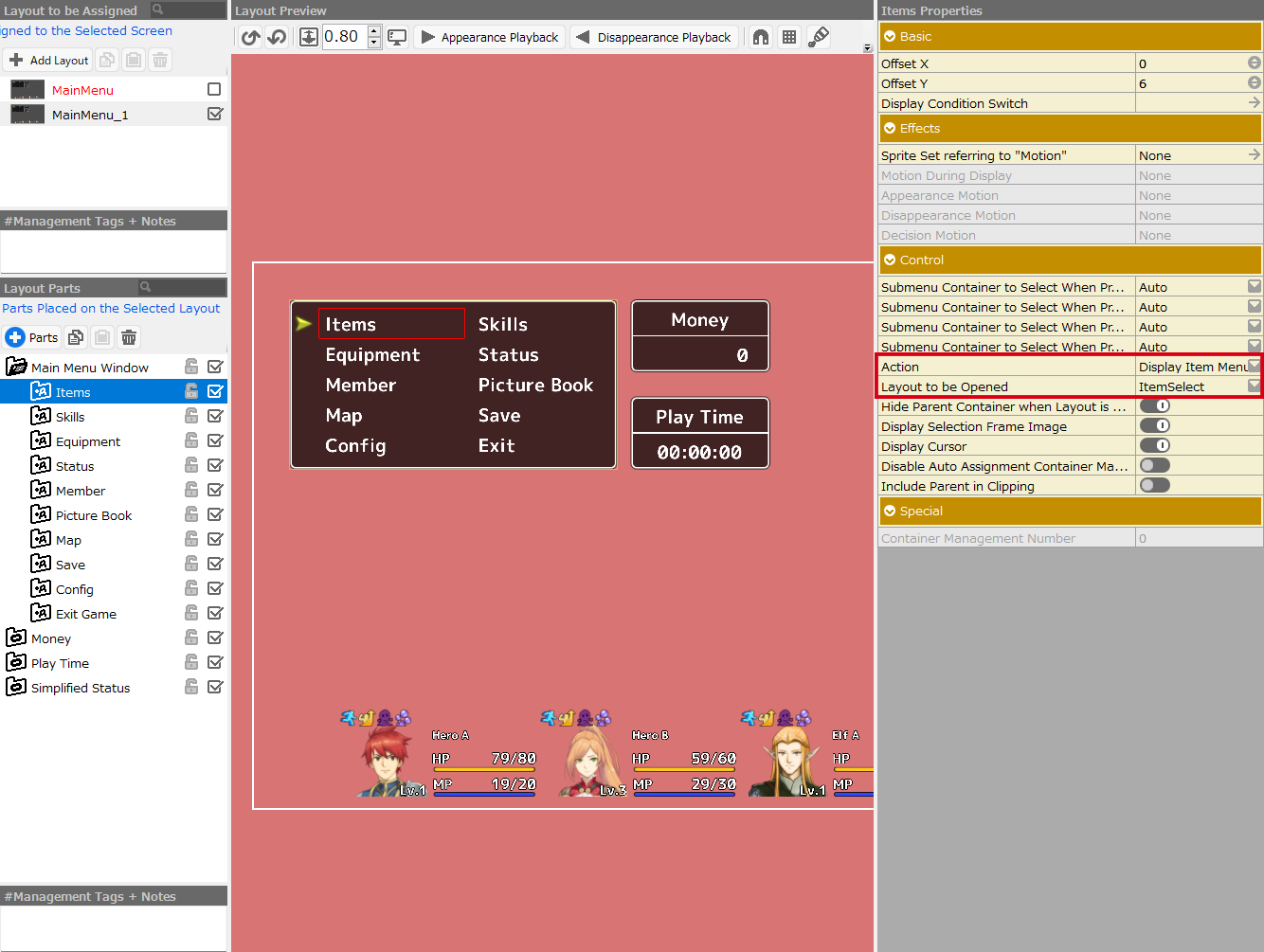Image resolution: width=1264 pixels, height=952 pixels.
Task: Enable Include Parent in Clipping switch
Action: (1154, 486)
